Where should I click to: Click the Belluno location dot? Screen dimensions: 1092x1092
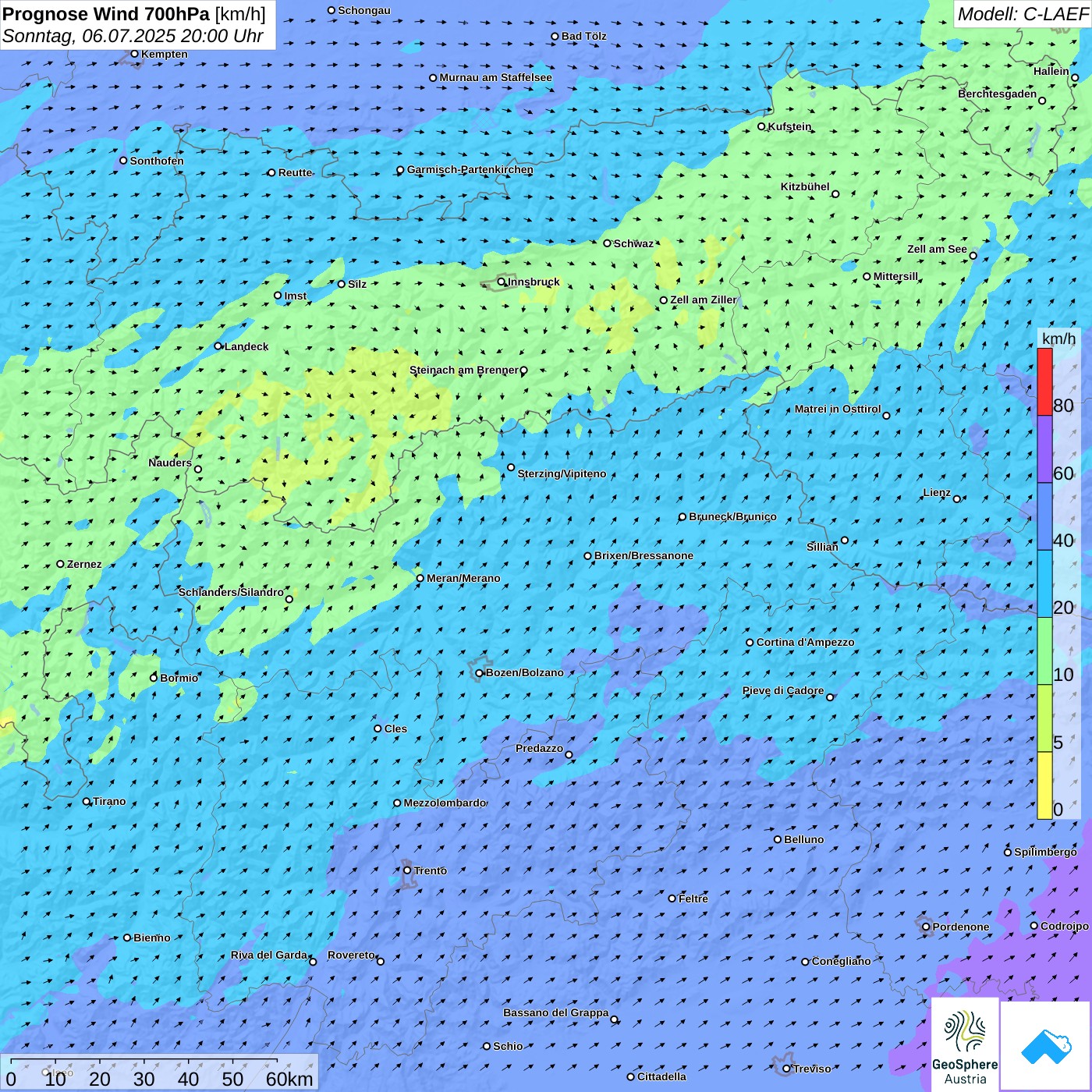tap(778, 839)
